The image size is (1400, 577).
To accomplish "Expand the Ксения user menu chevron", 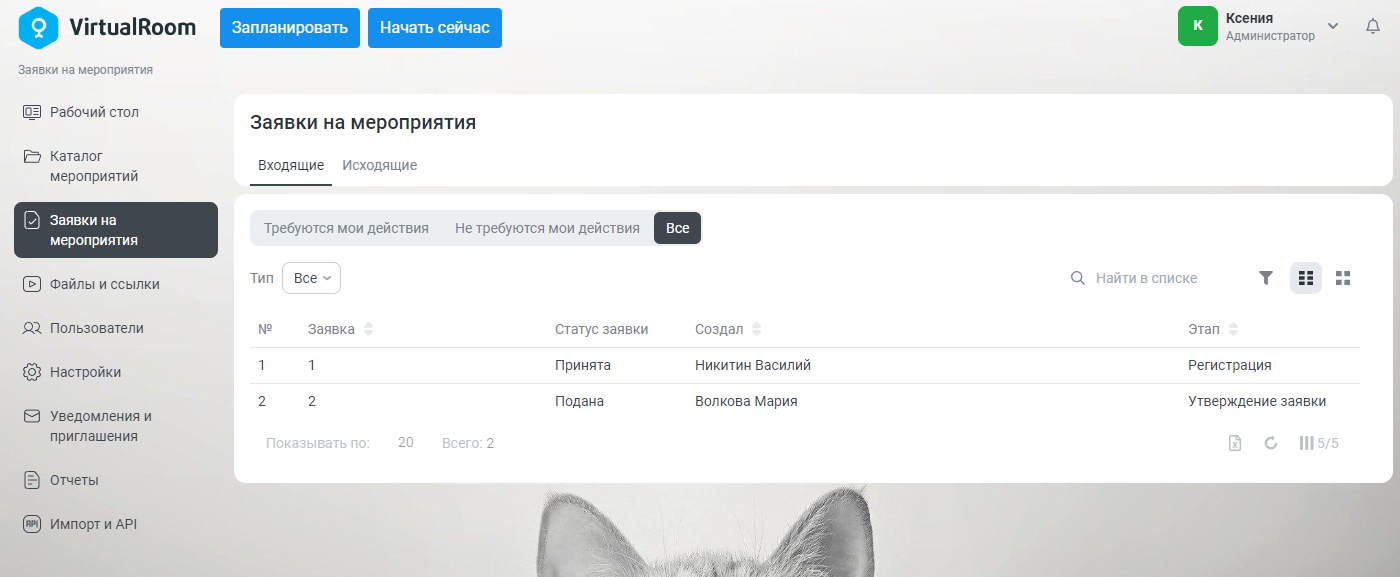I will (1332, 25).
